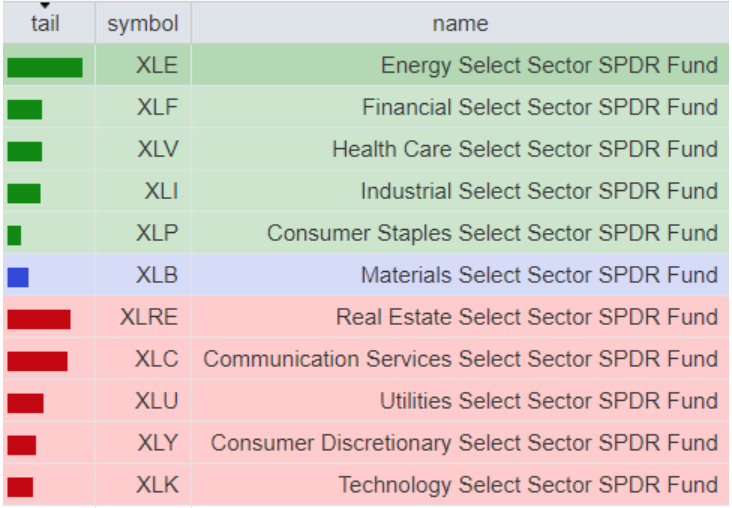Open Energy Select Sector SPDR Fund row
Image resolution: width=732 pixels, height=508 pixels.
549,66
